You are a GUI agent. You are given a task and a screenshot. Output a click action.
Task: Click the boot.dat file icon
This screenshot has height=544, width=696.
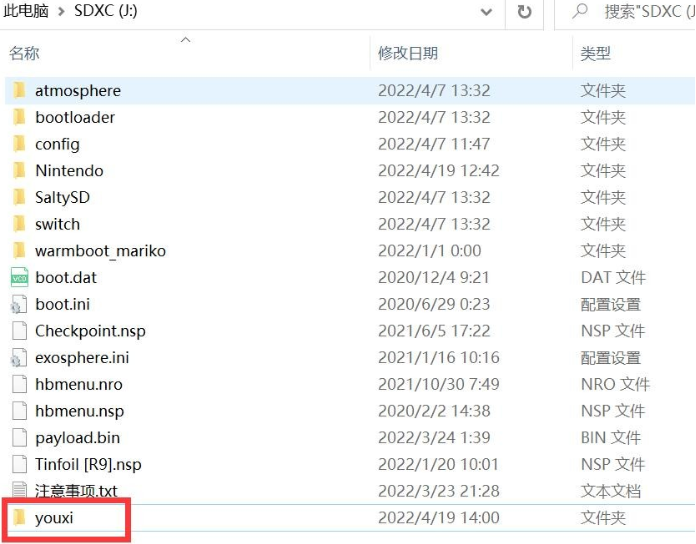coord(20,278)
